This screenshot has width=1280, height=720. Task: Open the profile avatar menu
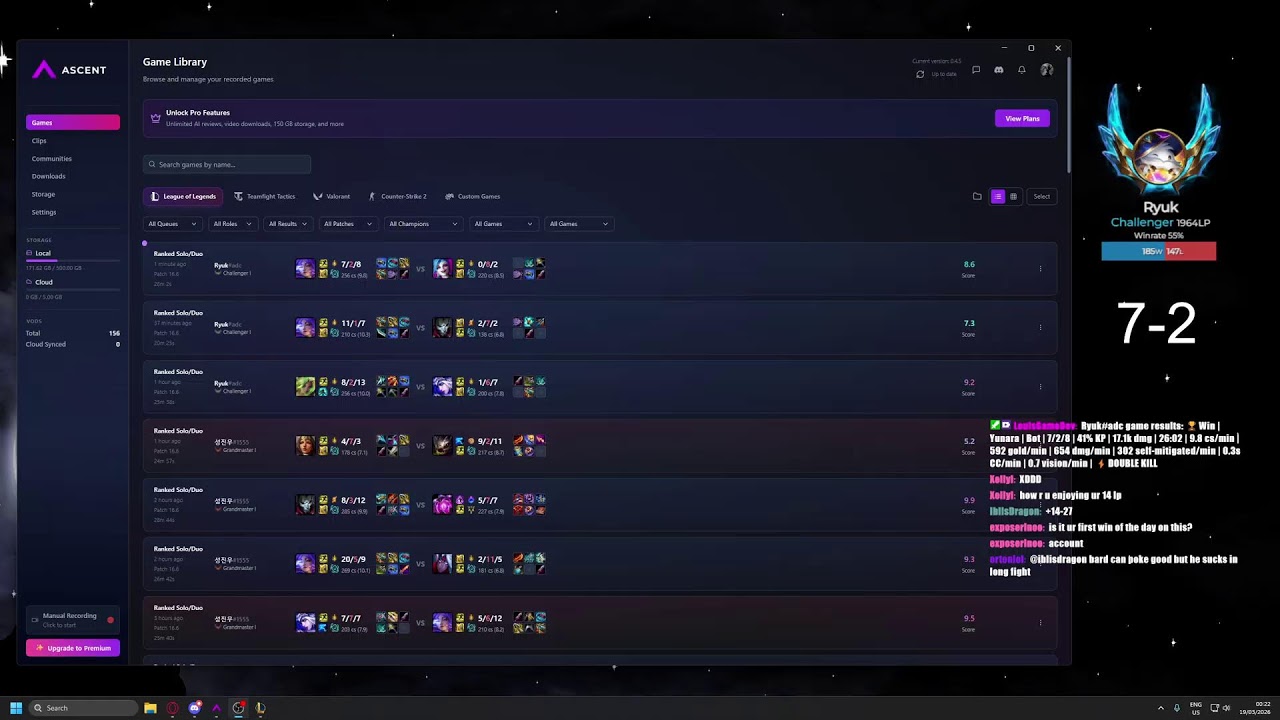tap(1046, 70)
